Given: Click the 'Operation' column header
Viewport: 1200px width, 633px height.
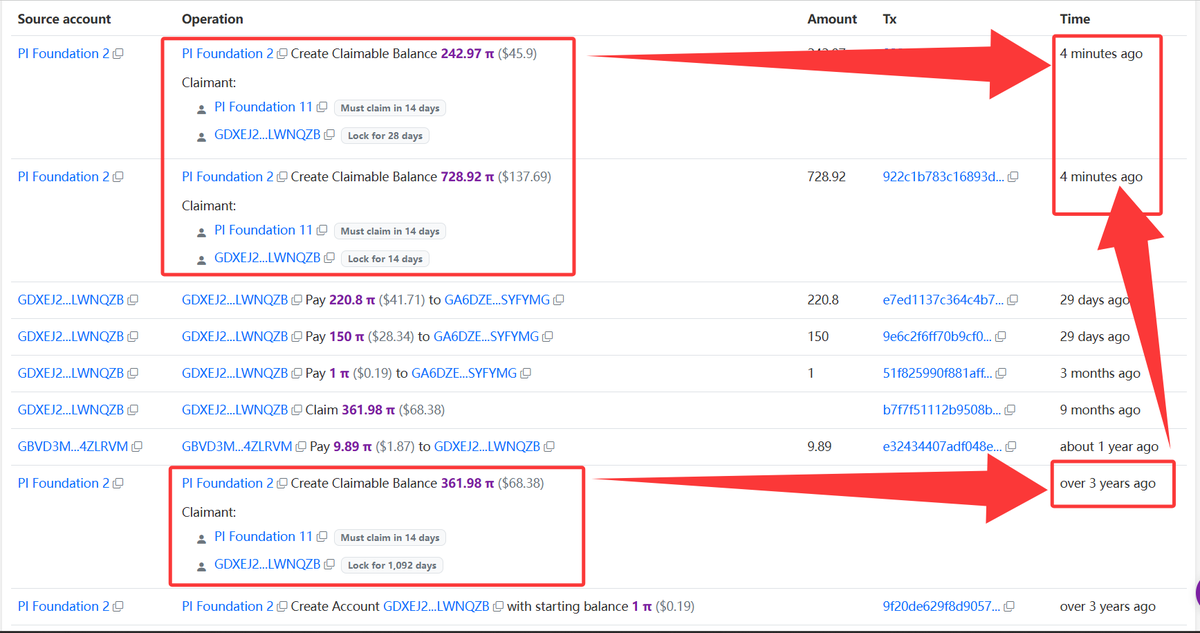Looking at the screenshot, I should [x=212, y=19].
